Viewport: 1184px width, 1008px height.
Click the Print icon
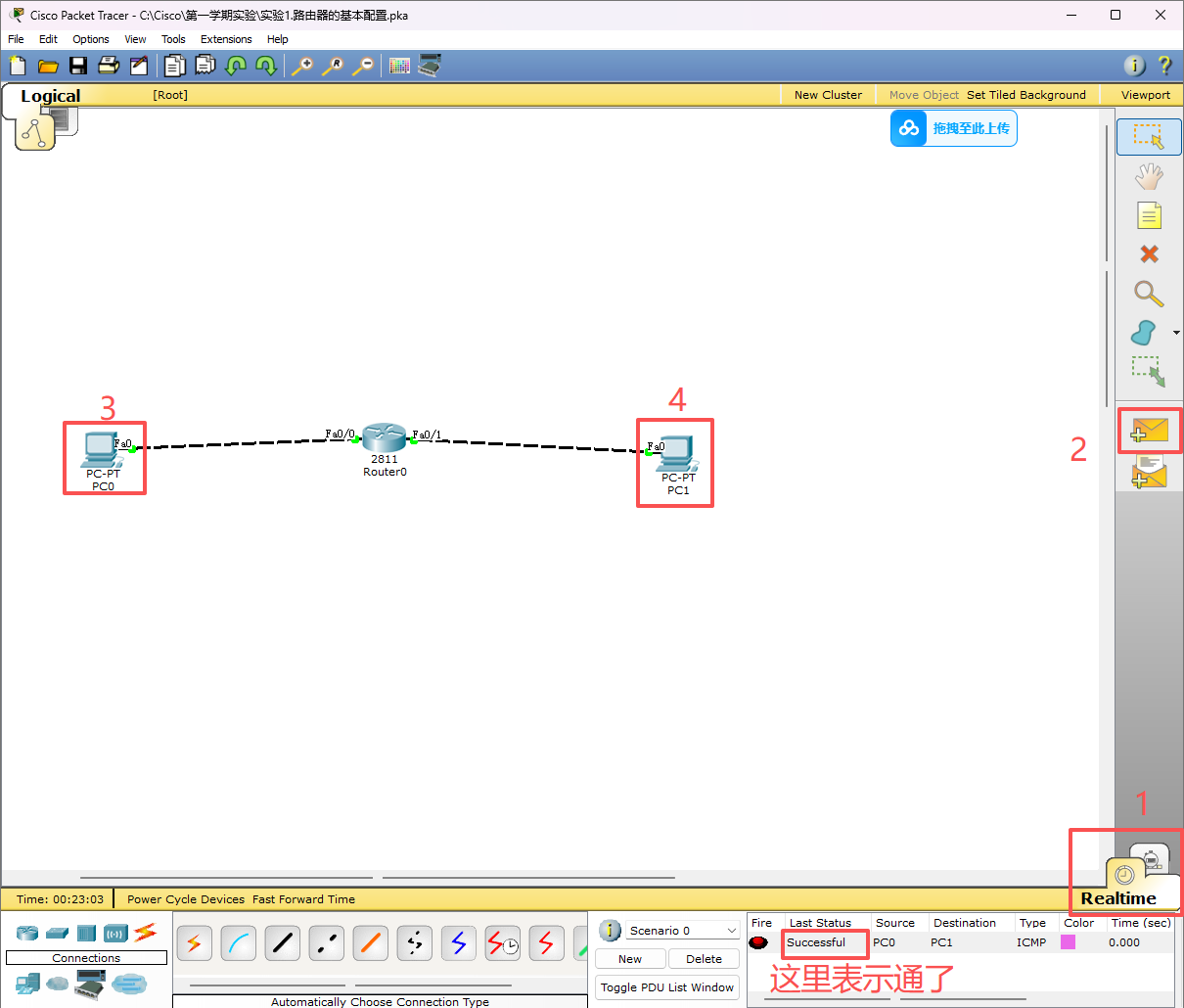[109, 66]
